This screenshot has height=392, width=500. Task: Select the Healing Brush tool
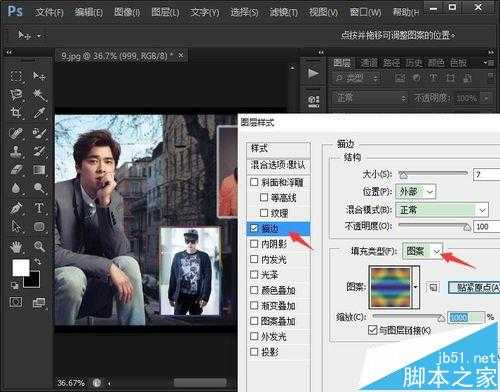pos(16,133)
